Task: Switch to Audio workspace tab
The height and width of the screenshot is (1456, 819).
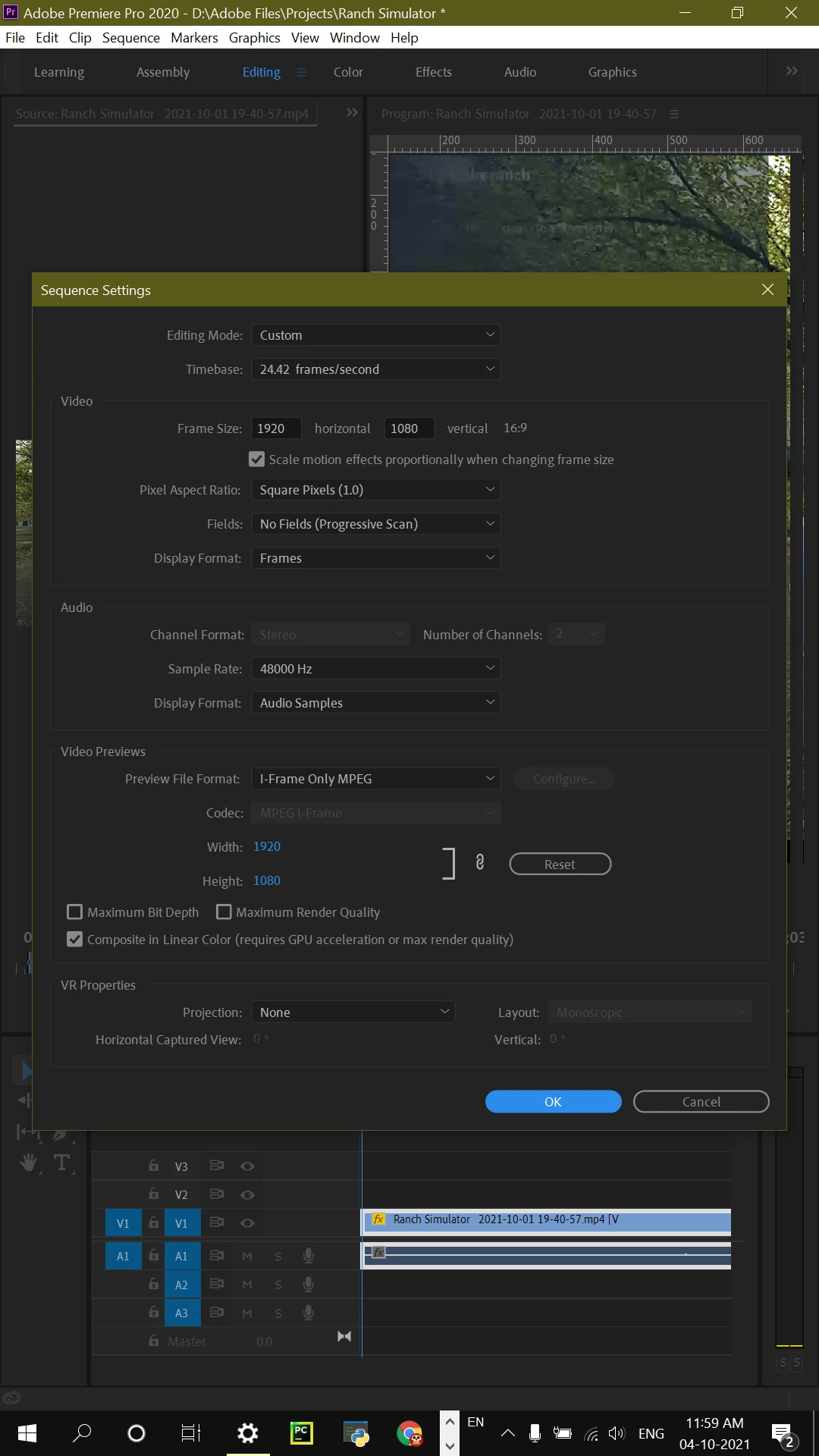Action: tap(520, 72)
